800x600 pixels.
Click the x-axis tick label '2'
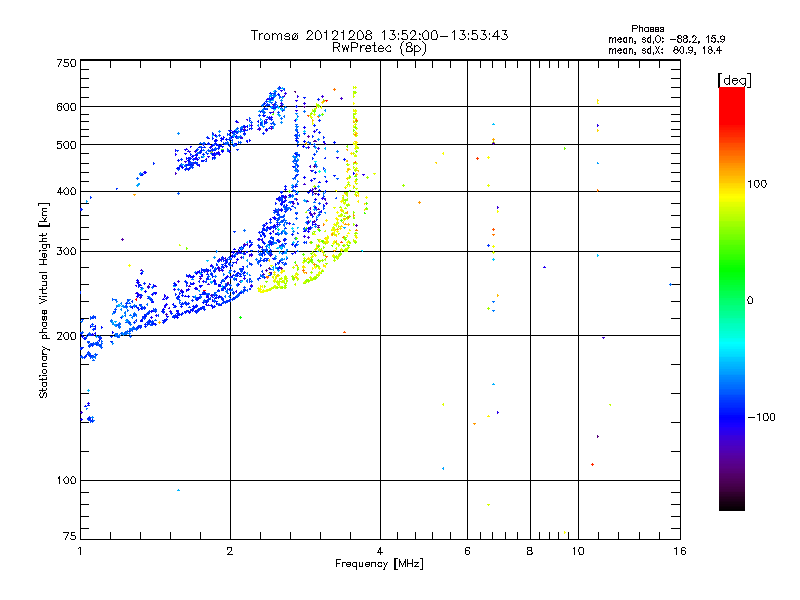(x=230, y=551)
